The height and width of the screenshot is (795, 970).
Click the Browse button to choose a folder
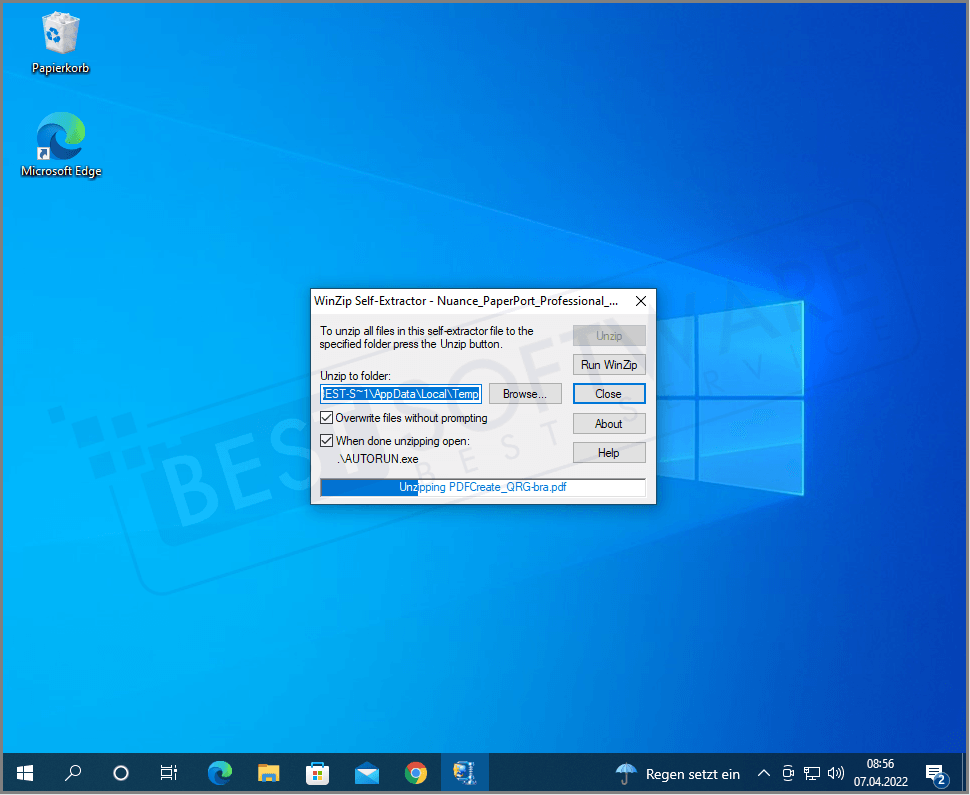[x=524, y=393]
